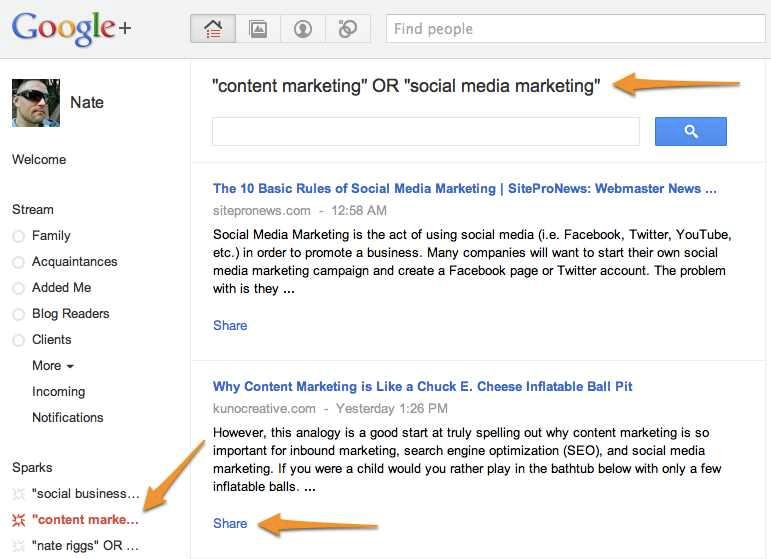Open the Home stream icon
This screenshot has height=559, width=771.
click(213, 29)
